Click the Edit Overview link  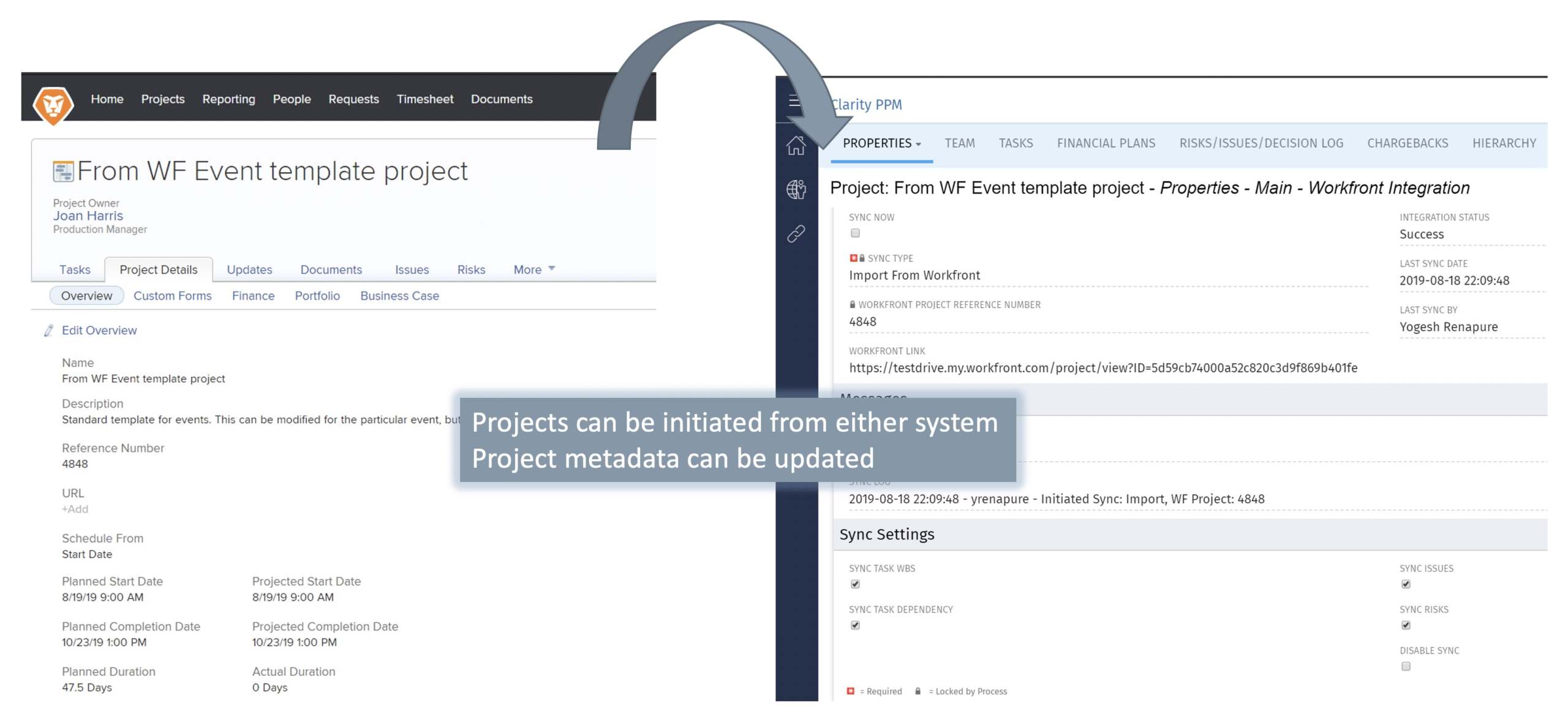pos(99,331)
